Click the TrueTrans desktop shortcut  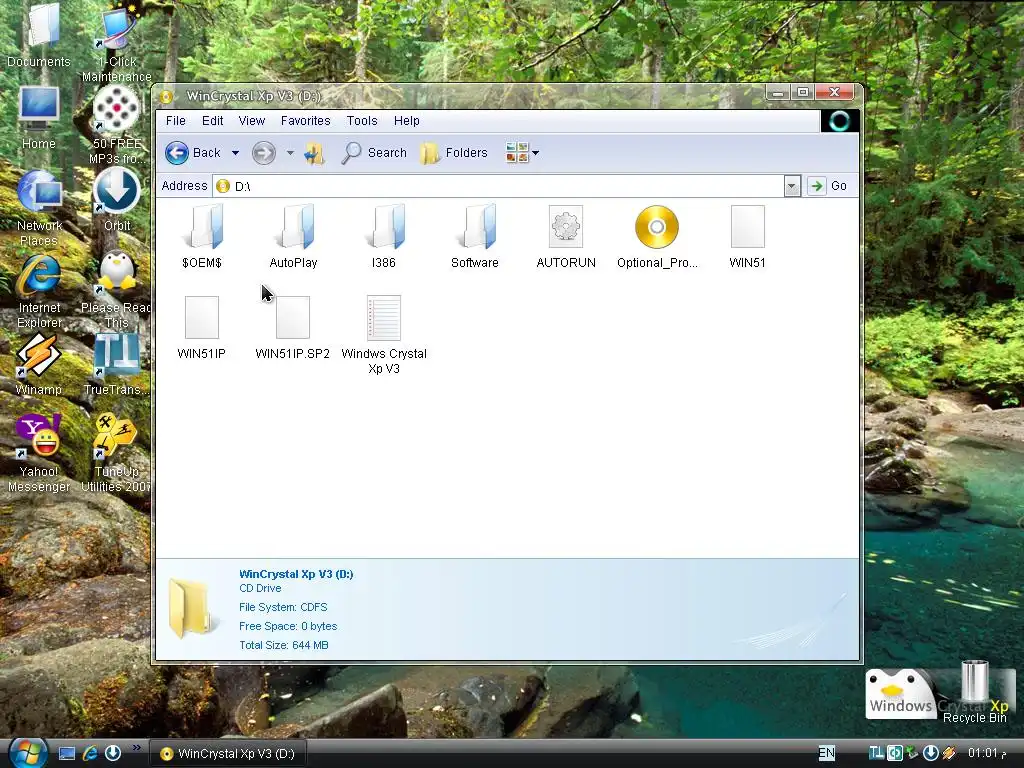click(x=117, y=364)
